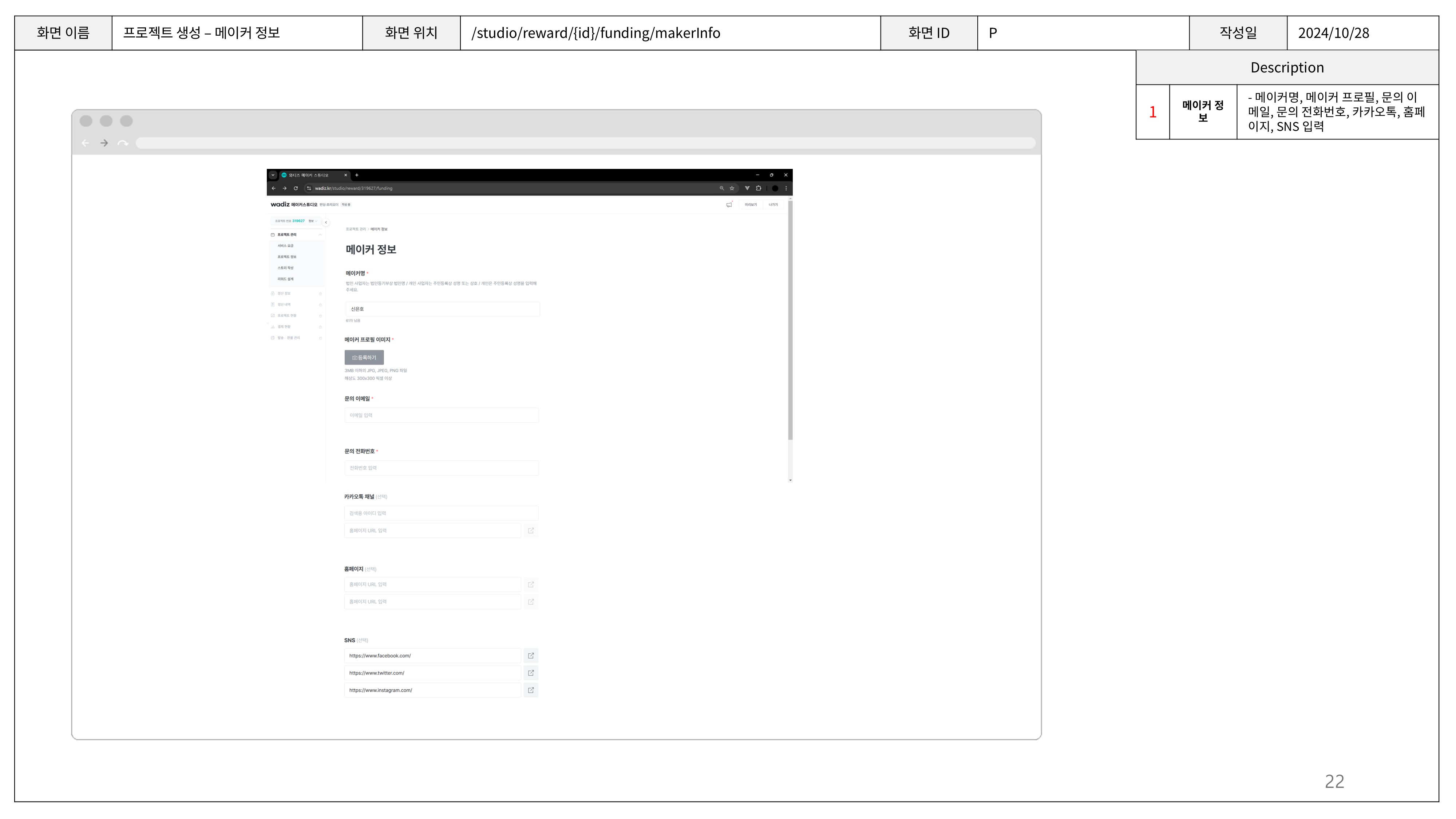Click the 문의 이메일 input field

(x=441, y=415)
